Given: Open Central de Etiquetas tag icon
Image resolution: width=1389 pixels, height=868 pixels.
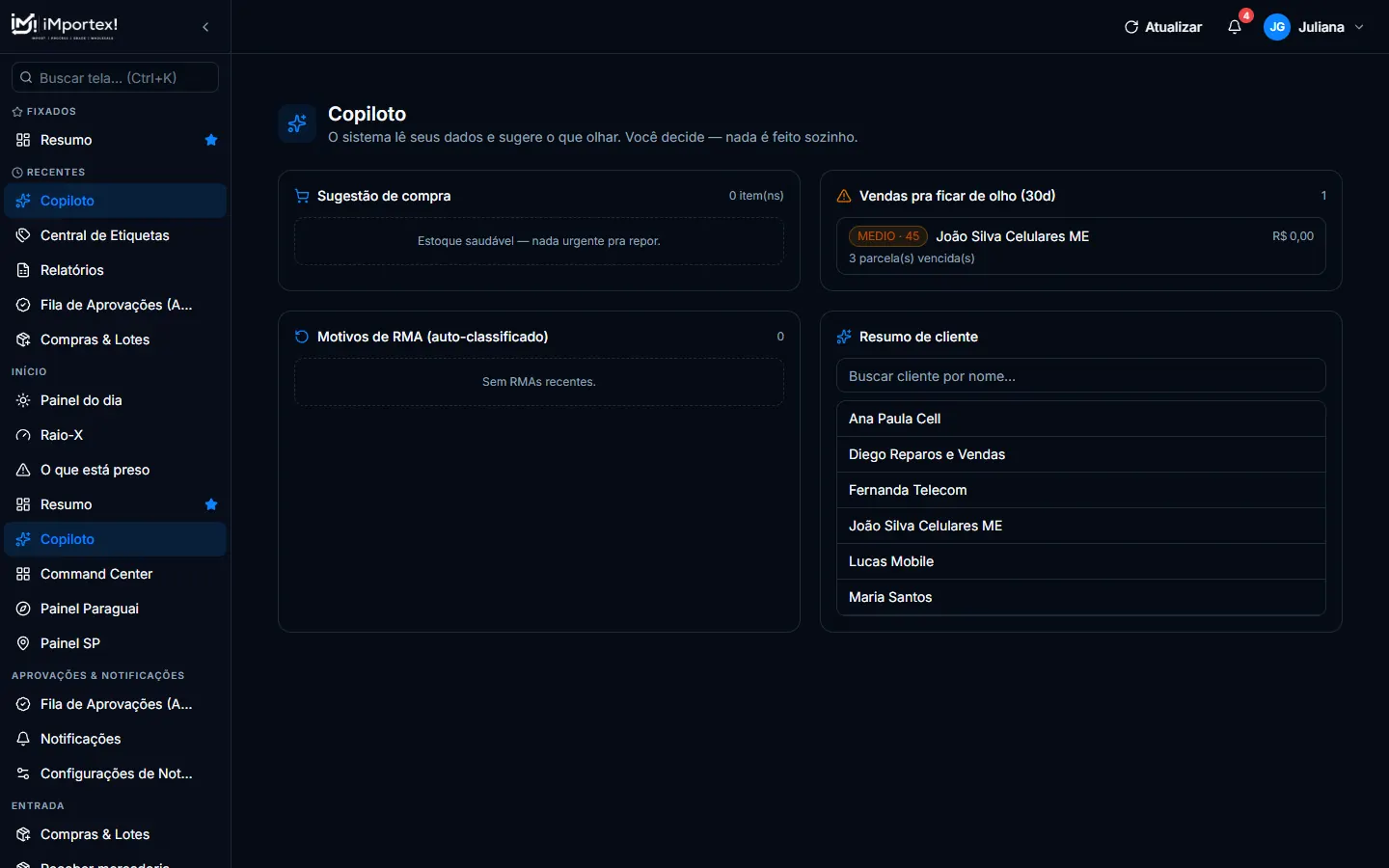Looking at the screenshot, I should click(23, 235).
